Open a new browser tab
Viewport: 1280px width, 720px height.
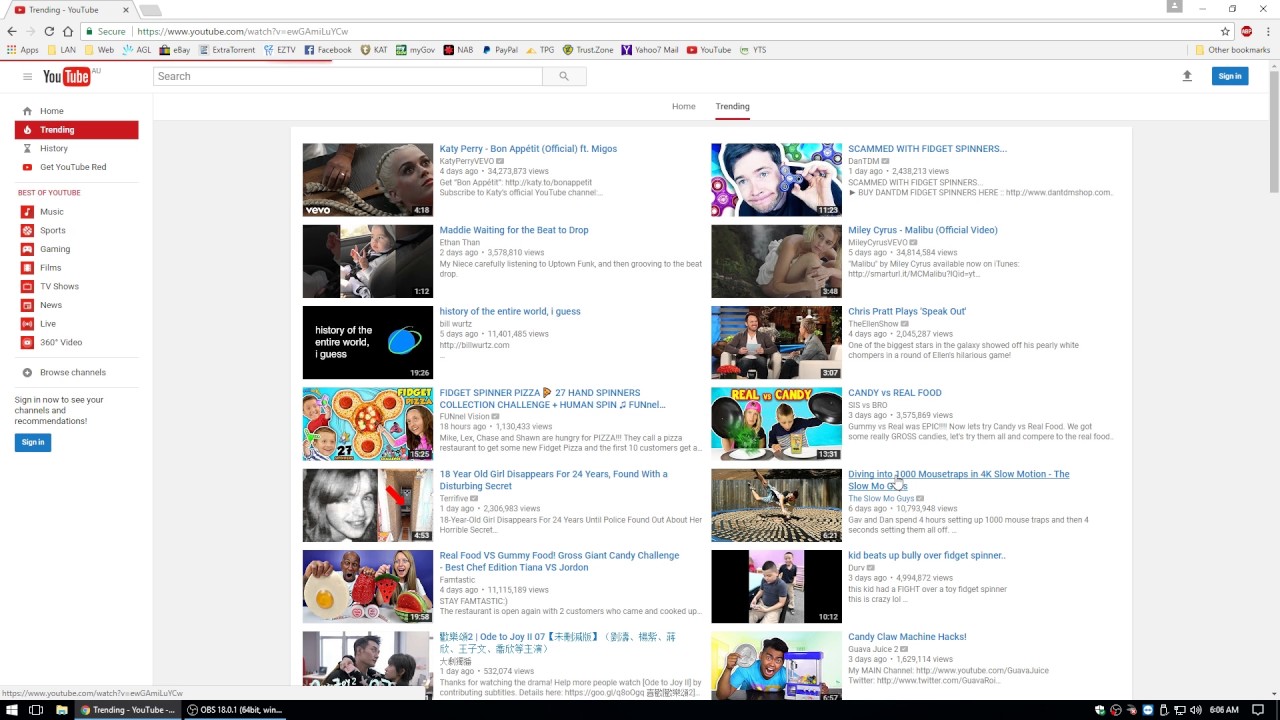151,10
